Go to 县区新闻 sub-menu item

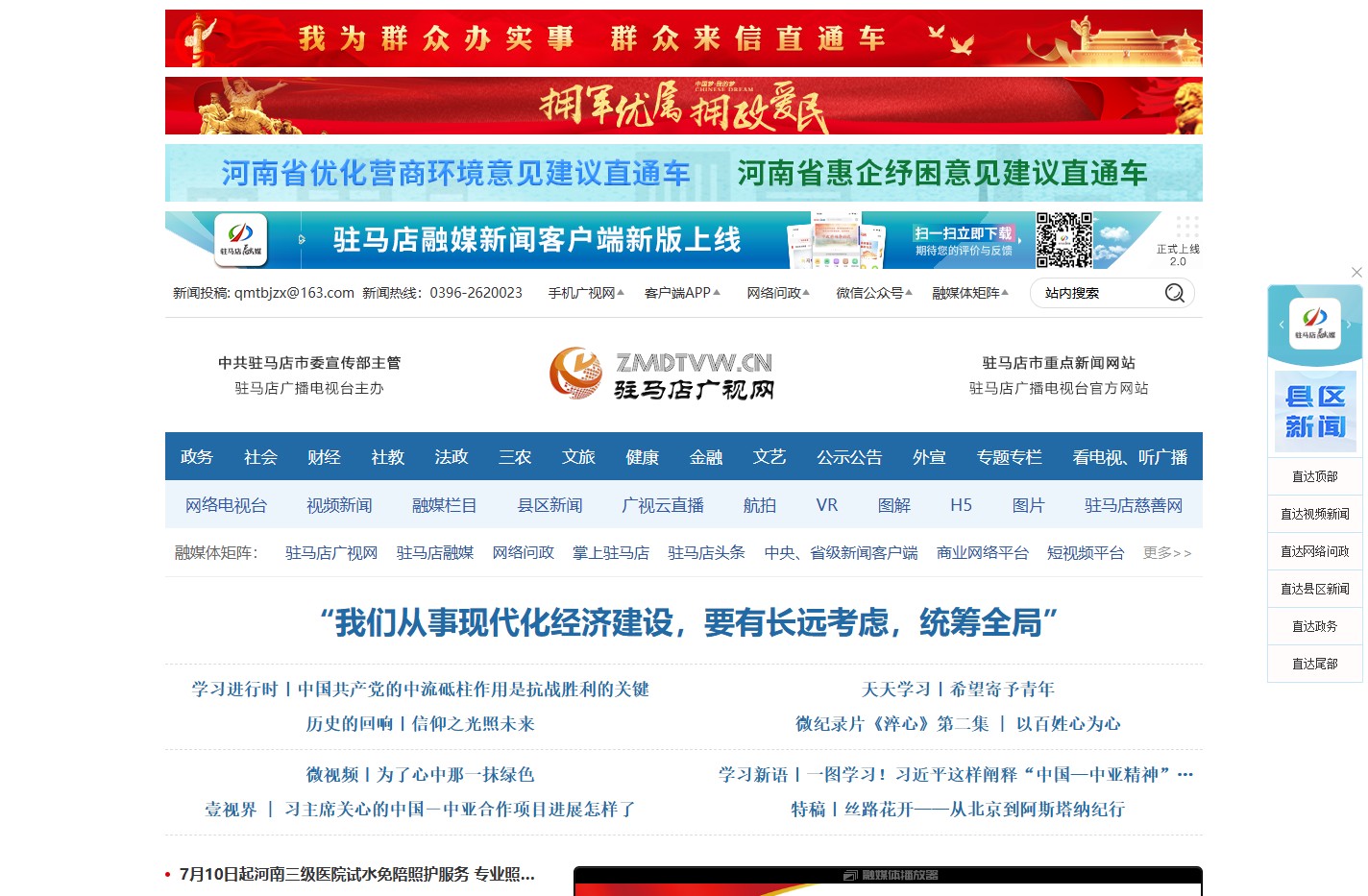tap(550, 505)
